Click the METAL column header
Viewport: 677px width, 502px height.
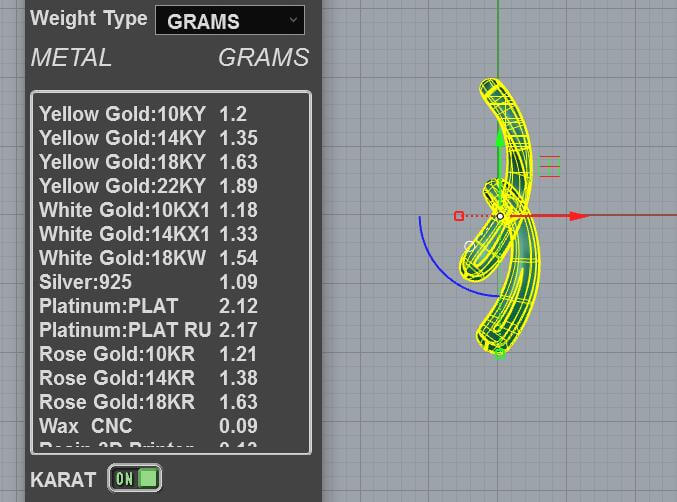pos(71,57)
